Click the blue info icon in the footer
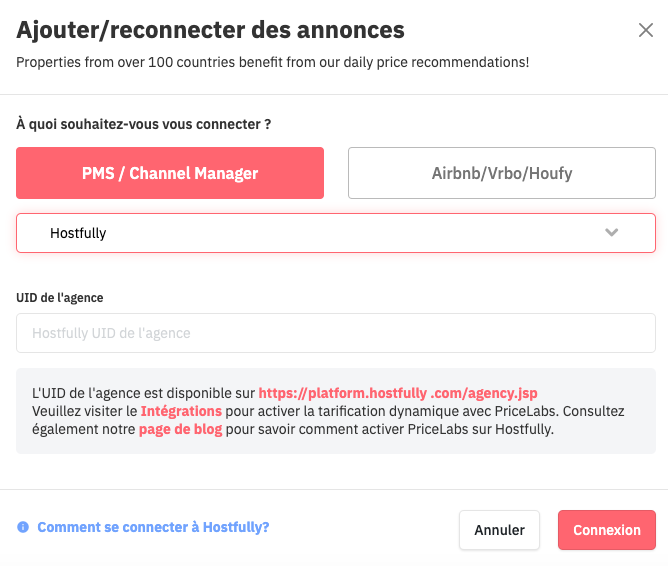 tap(23, 527)
